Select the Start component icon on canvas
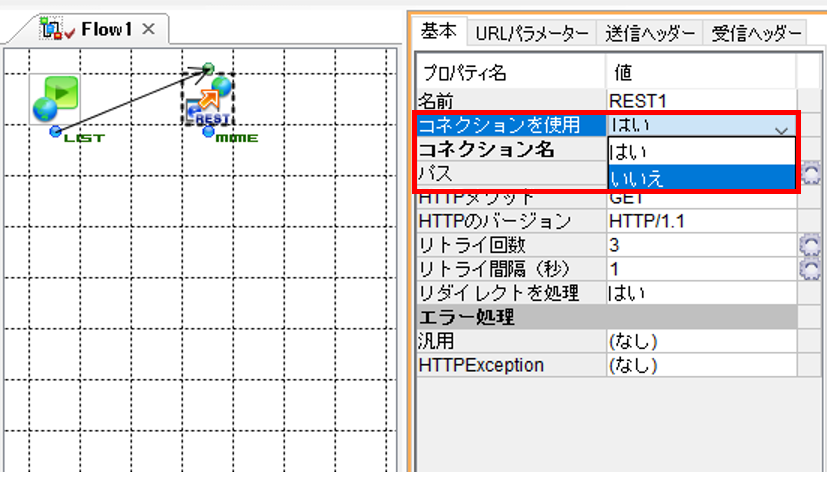Screen dimensions: 827x483 click(x=55, y=99)
